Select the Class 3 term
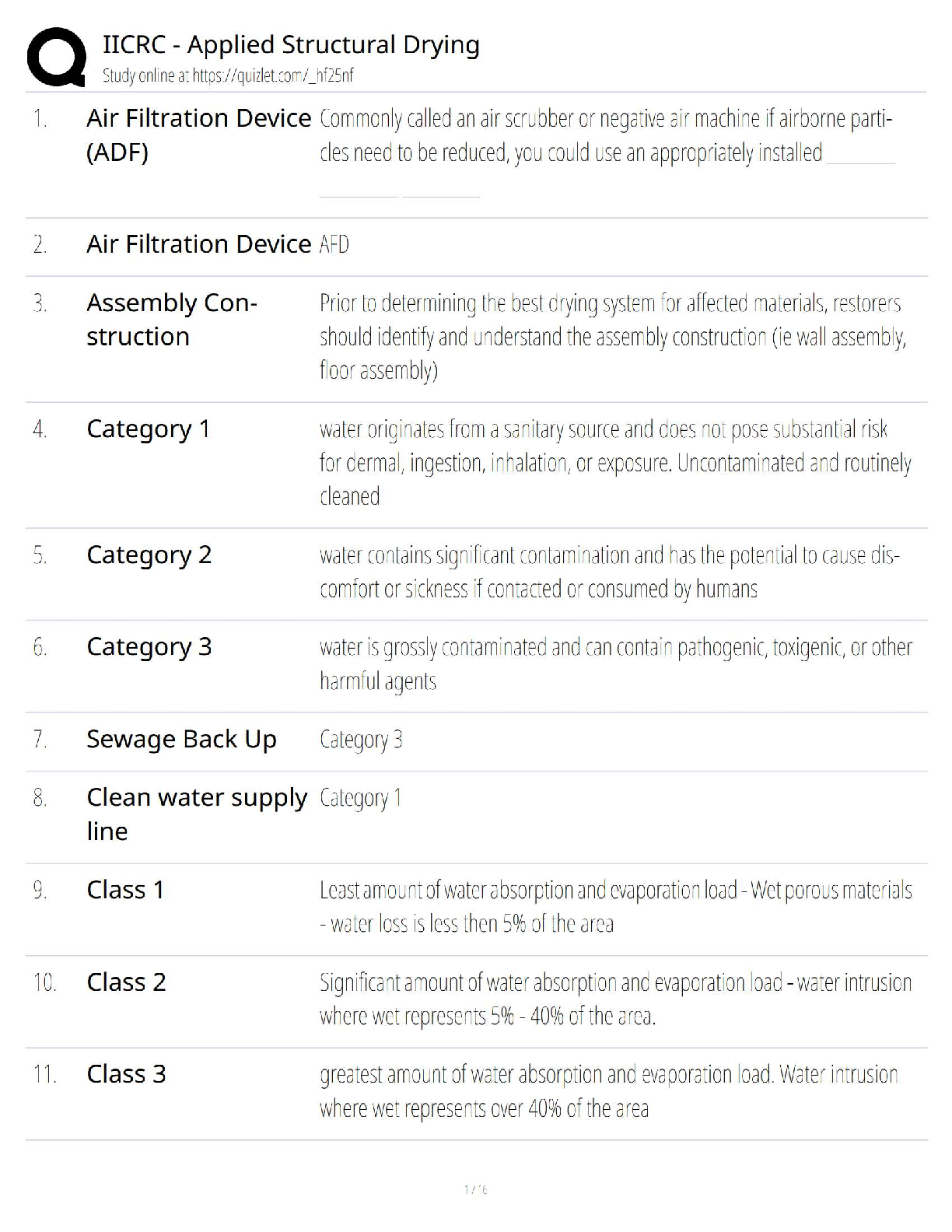 click(x=126, y=1074)
